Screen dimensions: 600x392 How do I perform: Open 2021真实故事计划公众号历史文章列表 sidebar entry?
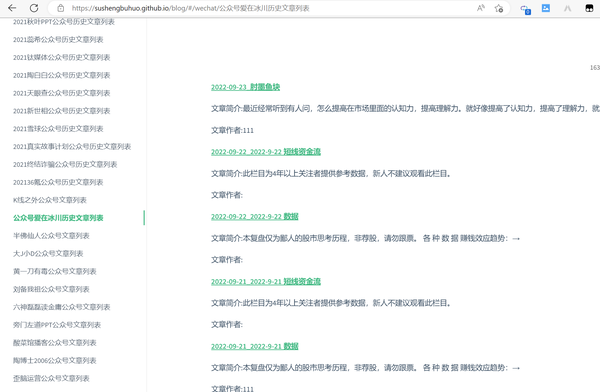pos(72,147)
